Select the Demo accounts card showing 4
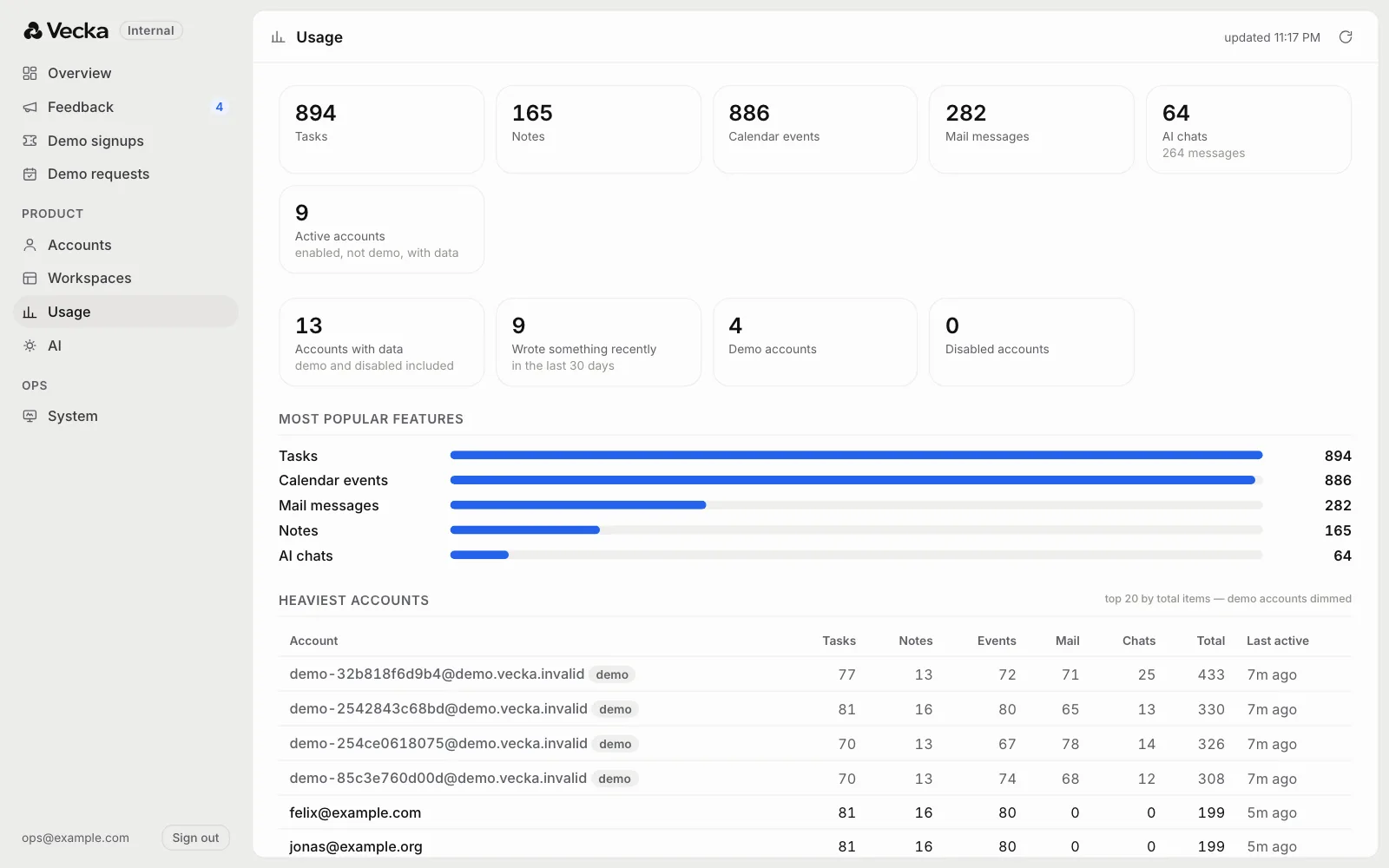1389x868 pixels. click(815, 342)
